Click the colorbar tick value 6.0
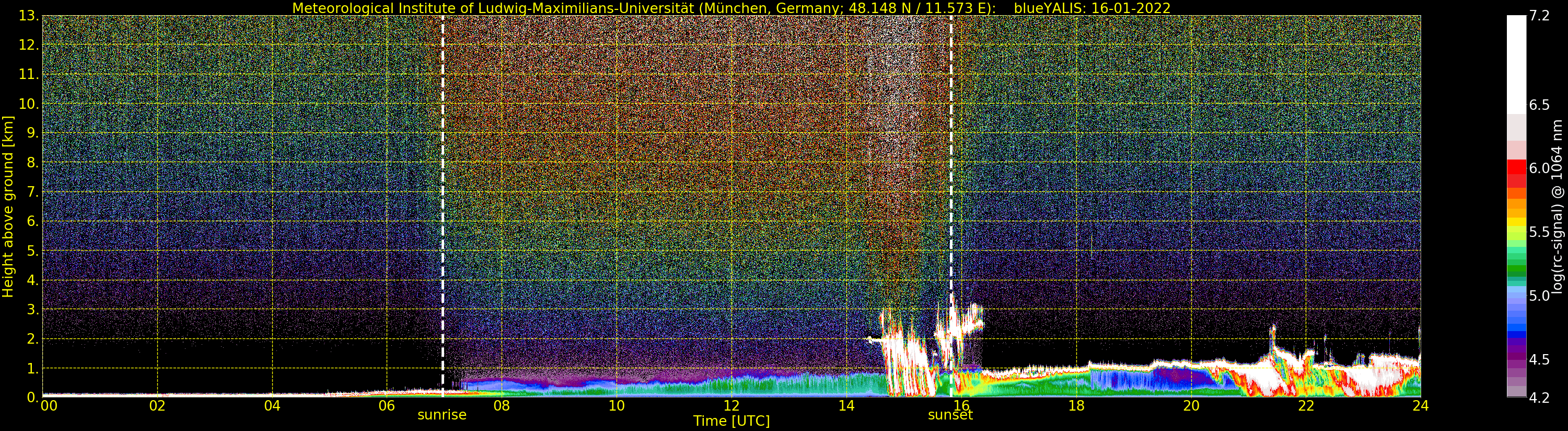The width and height of the screenshot is (1568, 431). click(1539, 168)
